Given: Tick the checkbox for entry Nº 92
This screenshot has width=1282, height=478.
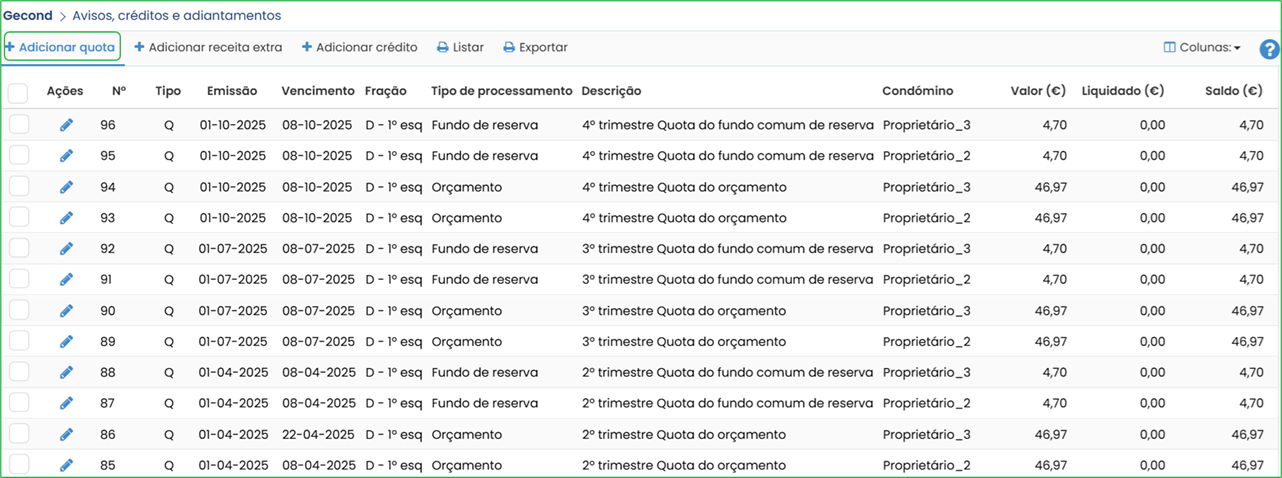Looking at the screenshot, I should (x=19, y=249).
